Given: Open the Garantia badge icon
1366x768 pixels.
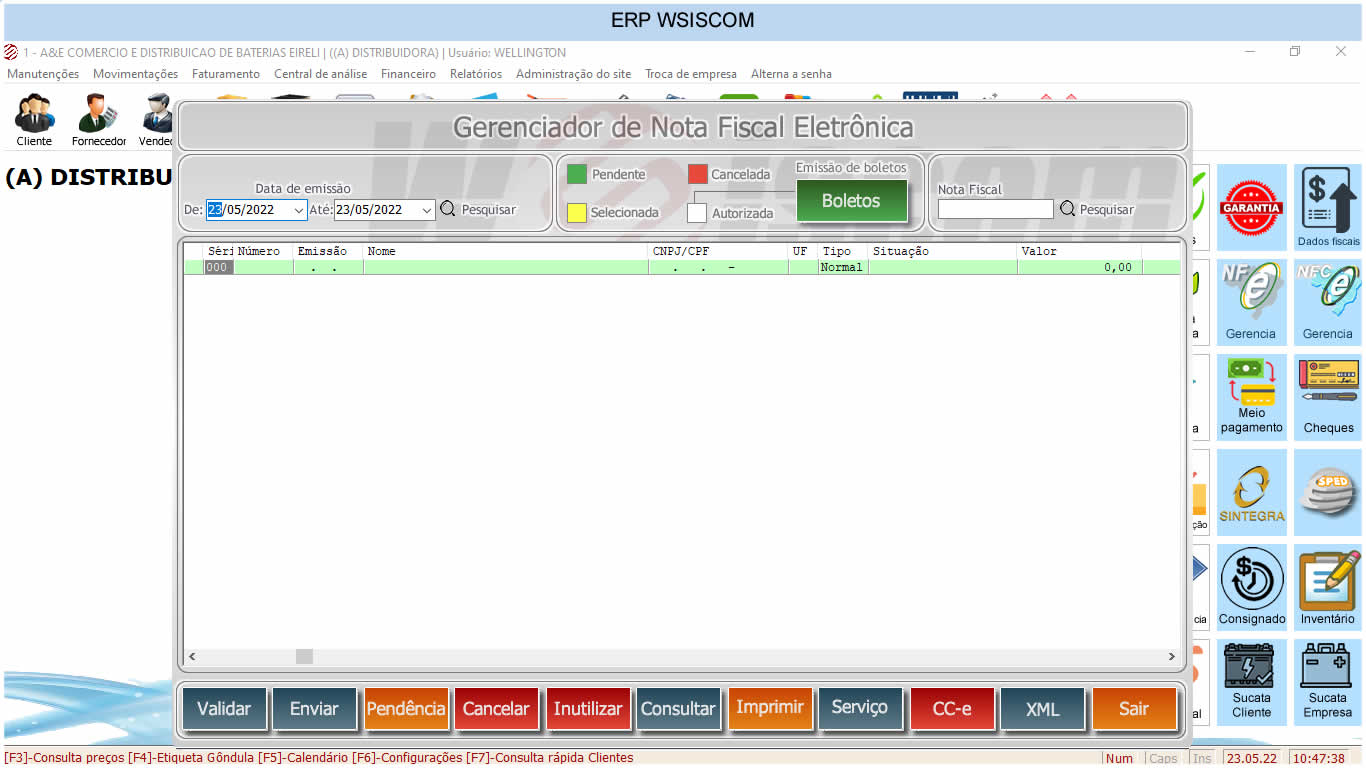Looking at the screenshot, I should [x=1251, y=207].
